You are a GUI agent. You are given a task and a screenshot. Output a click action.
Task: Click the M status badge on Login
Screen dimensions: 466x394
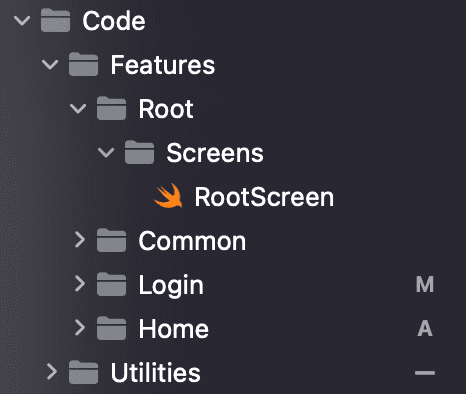point(425,284)
